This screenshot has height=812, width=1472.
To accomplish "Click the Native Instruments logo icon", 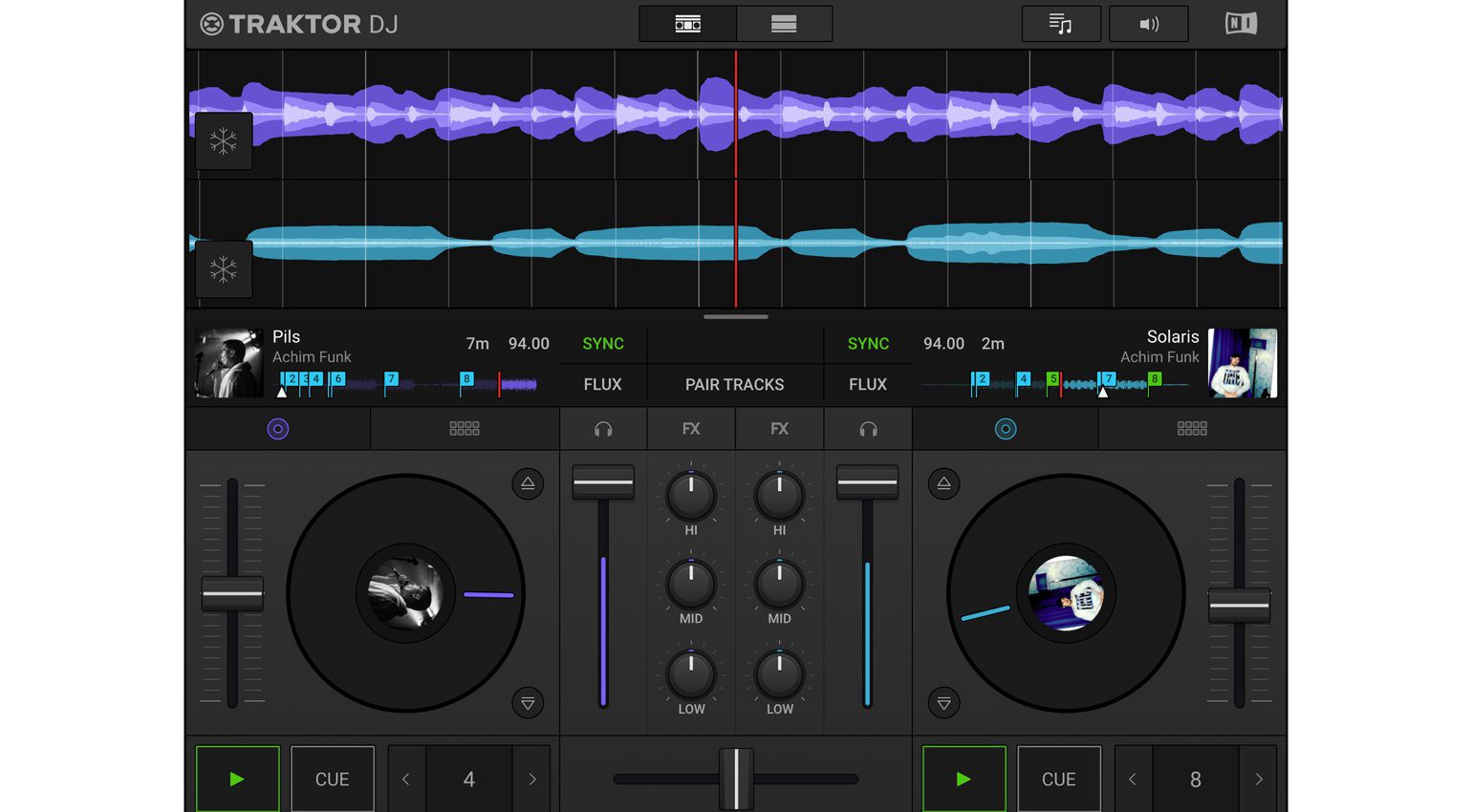I will coord(1242,23).
